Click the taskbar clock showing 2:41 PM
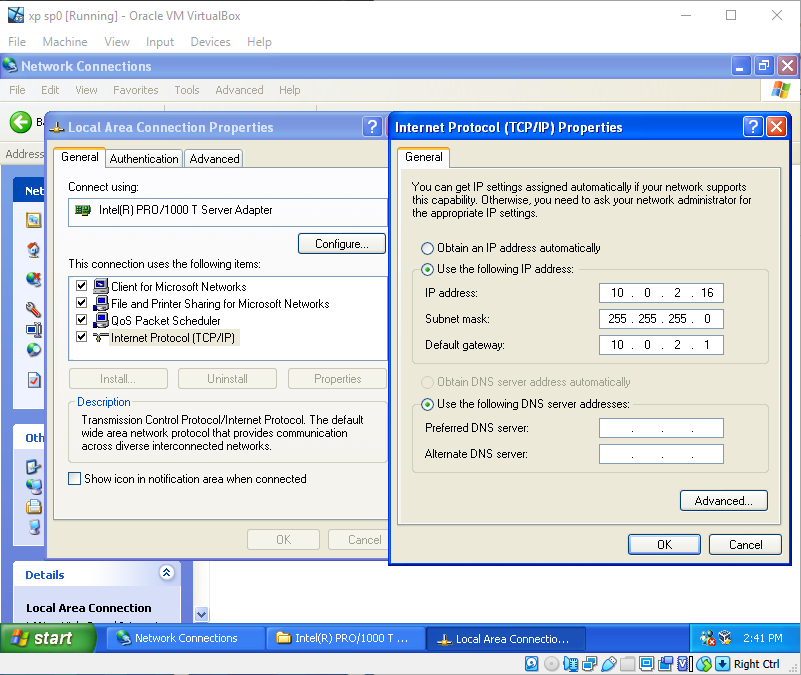The image size is (801, 675). click(762, 638)
